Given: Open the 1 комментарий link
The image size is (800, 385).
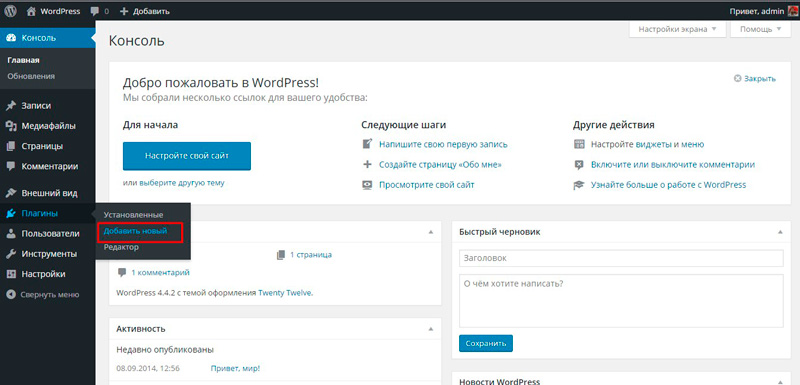Looking at the screenshot, I should (x=160, y=273).
